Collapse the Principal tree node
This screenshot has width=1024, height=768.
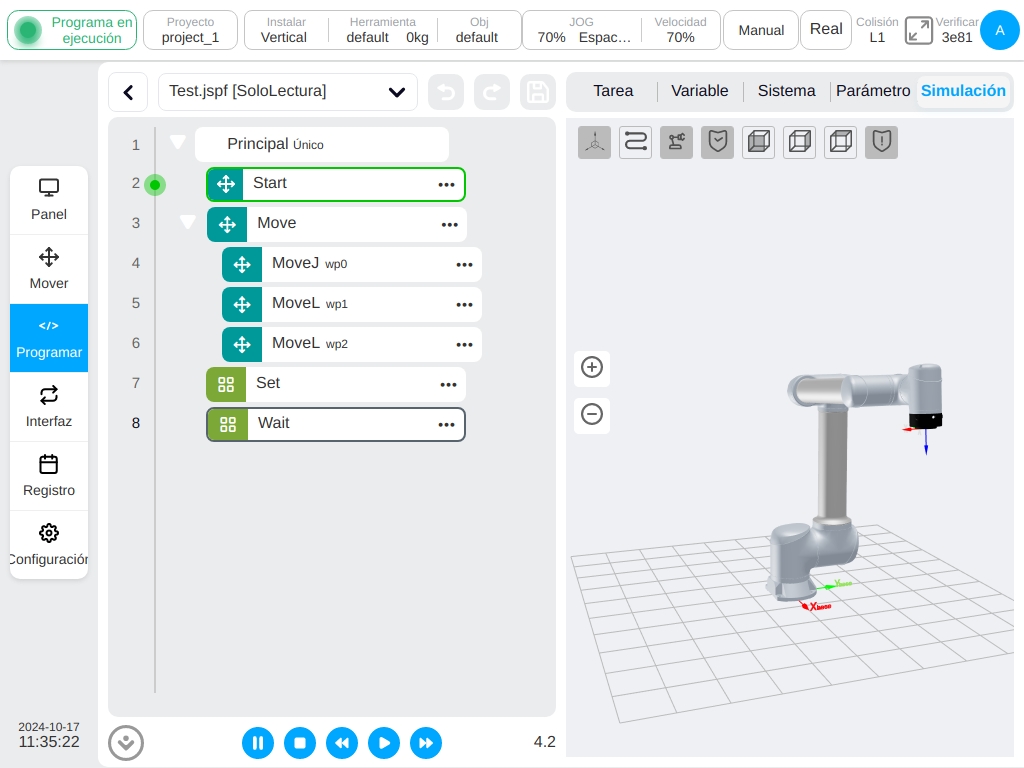point(178,142)
